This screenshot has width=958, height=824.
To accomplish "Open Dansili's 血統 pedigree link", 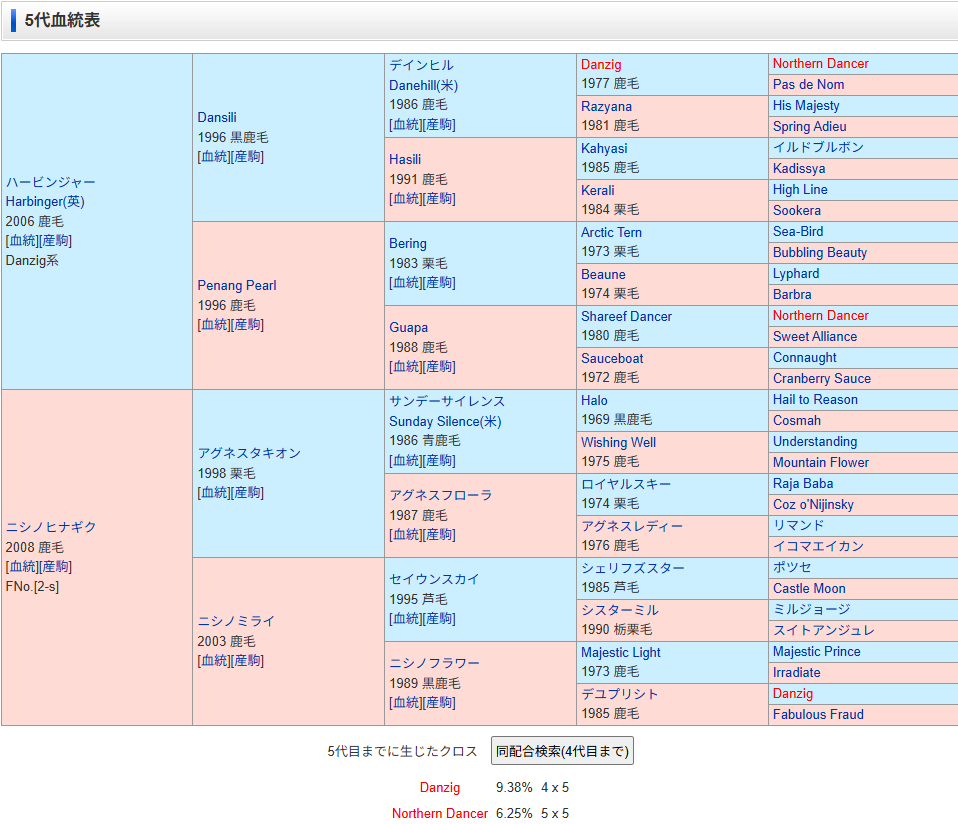I will (214, 156).
